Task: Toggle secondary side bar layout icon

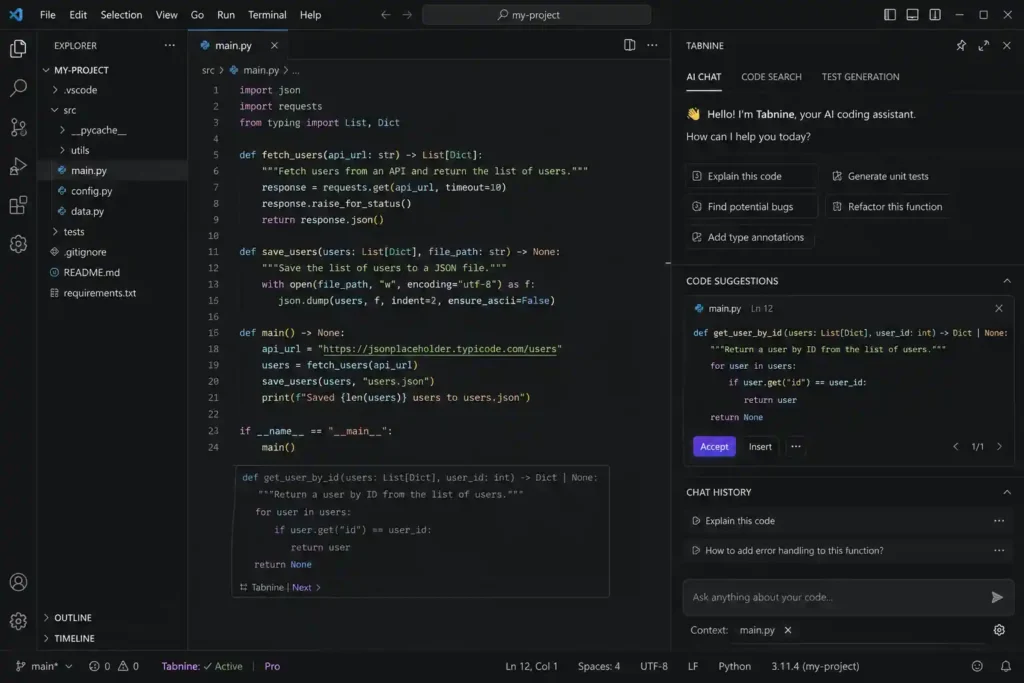Action: point(935,14)
